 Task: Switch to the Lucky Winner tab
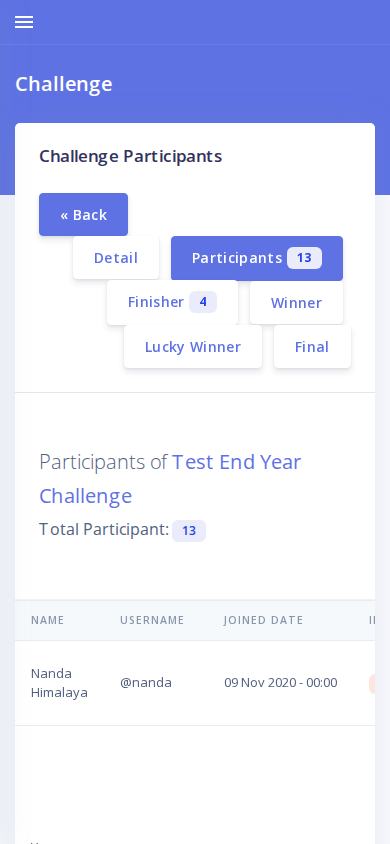(193, 347)
